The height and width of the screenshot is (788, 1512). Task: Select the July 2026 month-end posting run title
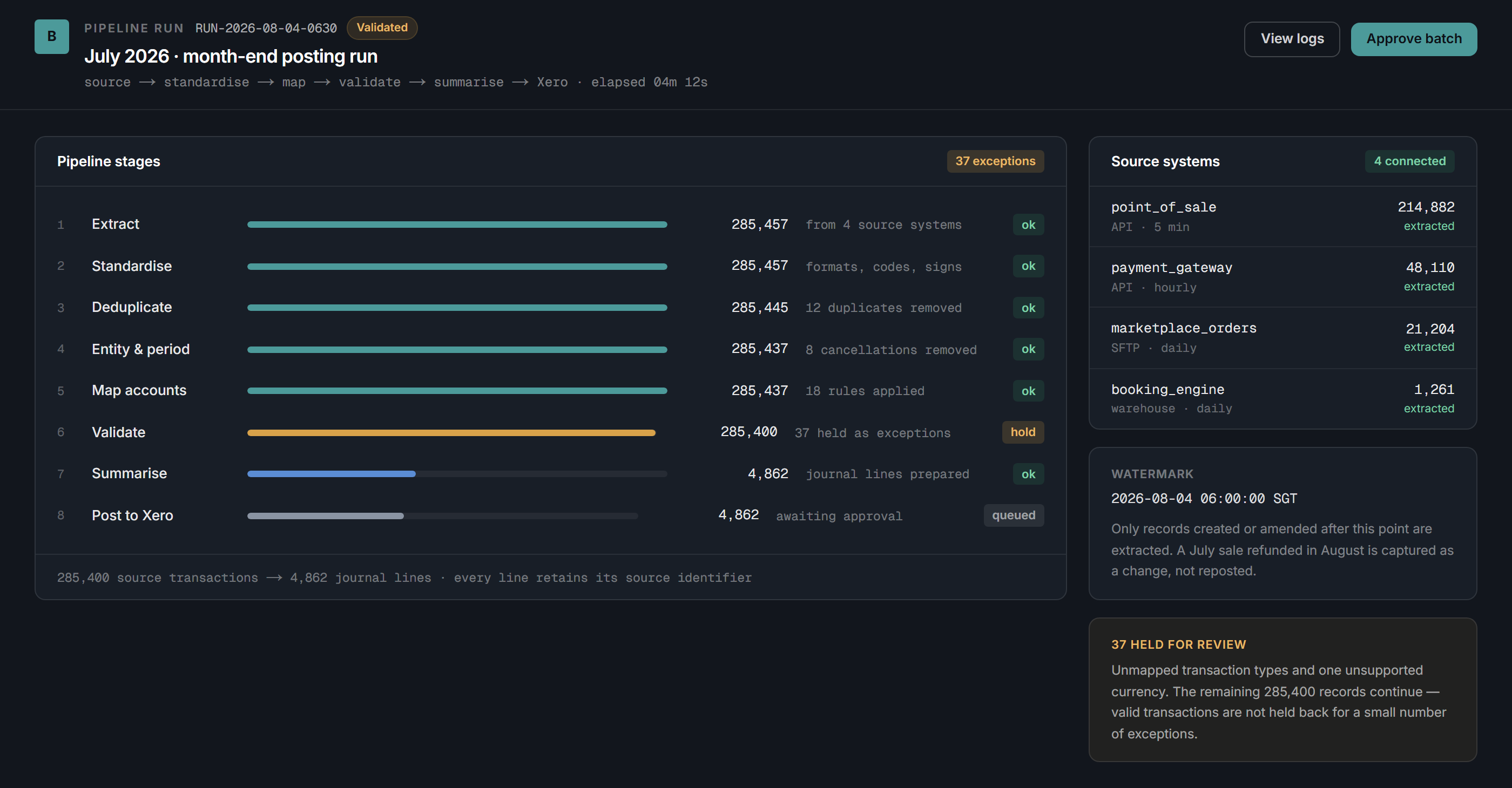pyautogui.click(x=231, y=56)
